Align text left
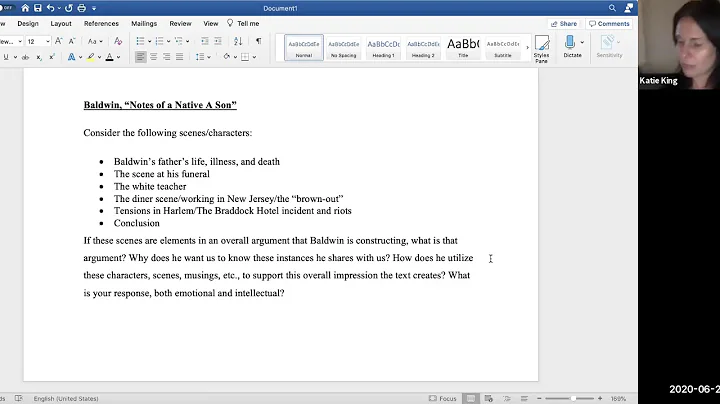The width and height of the screenshot is (720, 404). pos(141,57)
